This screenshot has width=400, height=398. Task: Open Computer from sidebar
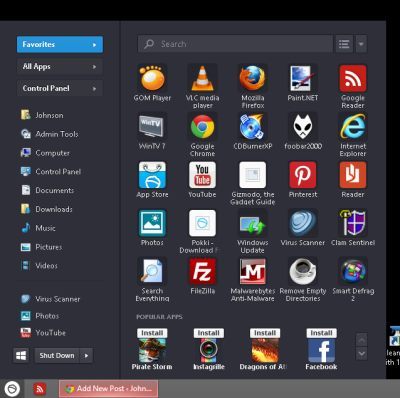45,153
